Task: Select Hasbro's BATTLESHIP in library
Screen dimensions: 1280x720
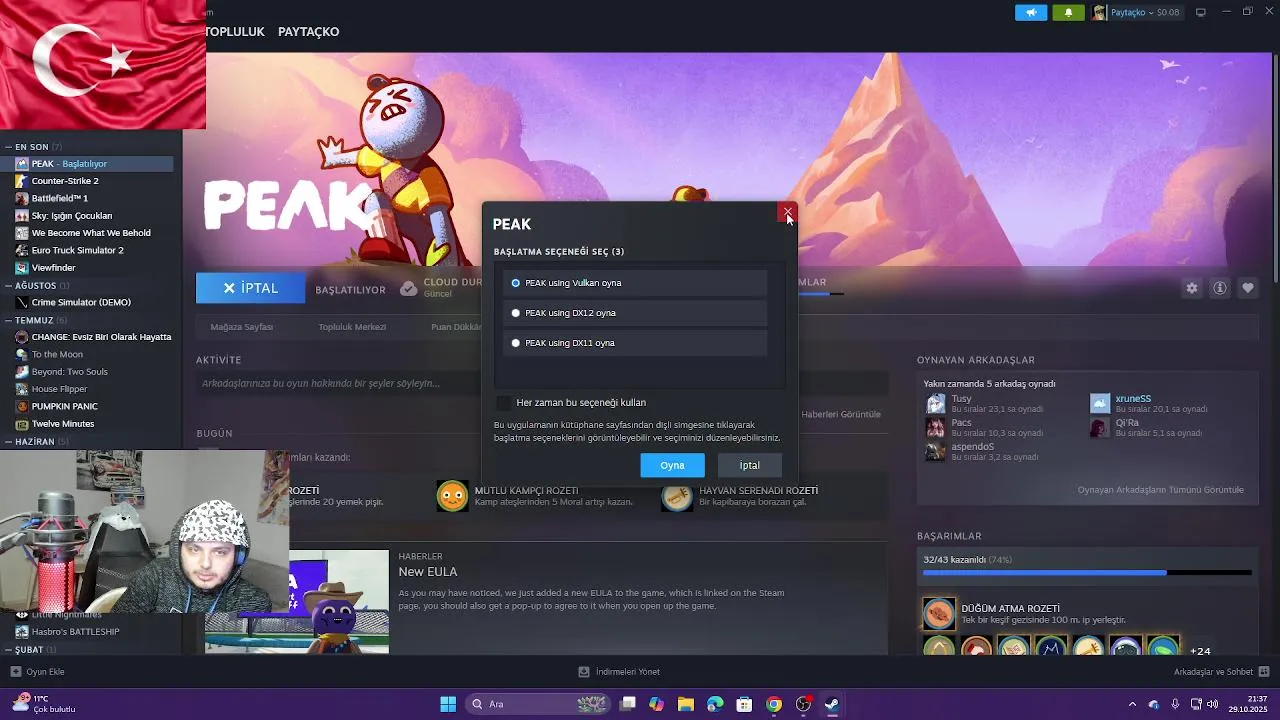Action: click(75, 632)
